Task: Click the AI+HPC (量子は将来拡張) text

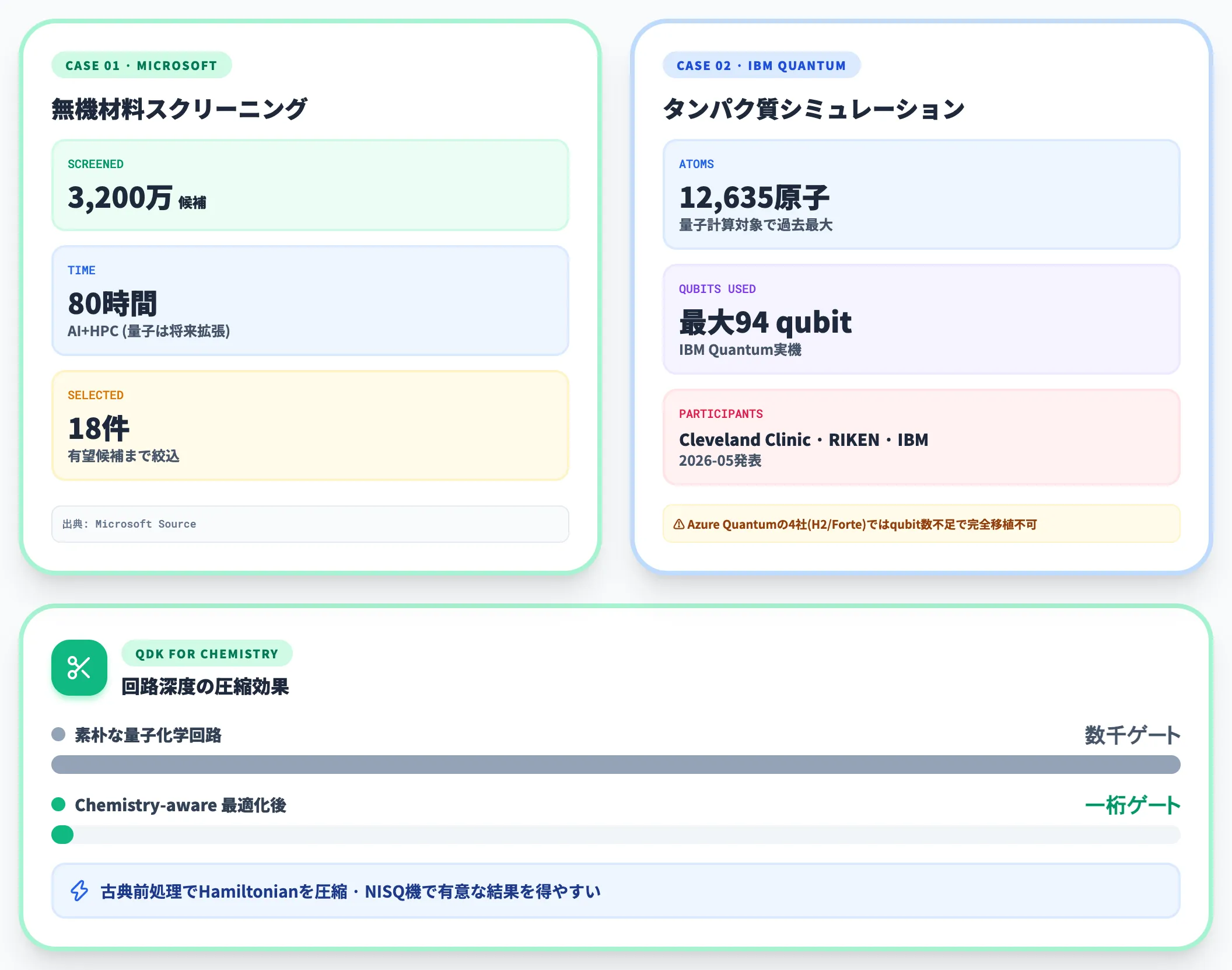Action: coord(149,331)
